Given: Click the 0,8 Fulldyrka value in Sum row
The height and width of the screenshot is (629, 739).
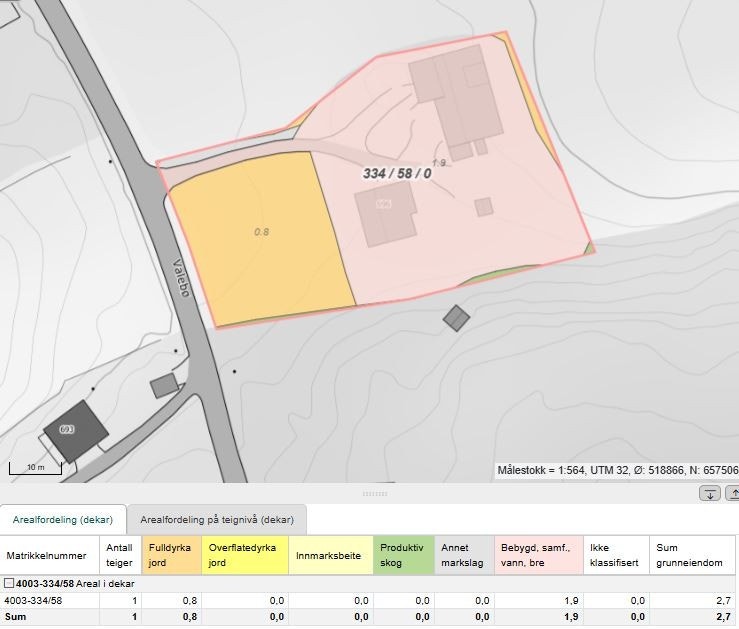Looking at the screenshot, I should [x=189, y=616].
